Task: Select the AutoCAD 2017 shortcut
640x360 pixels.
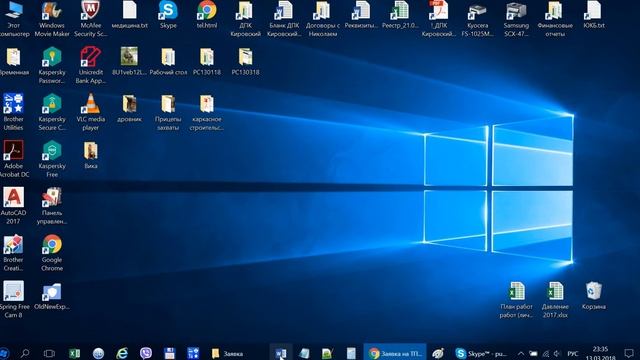Action: (13, 207)
